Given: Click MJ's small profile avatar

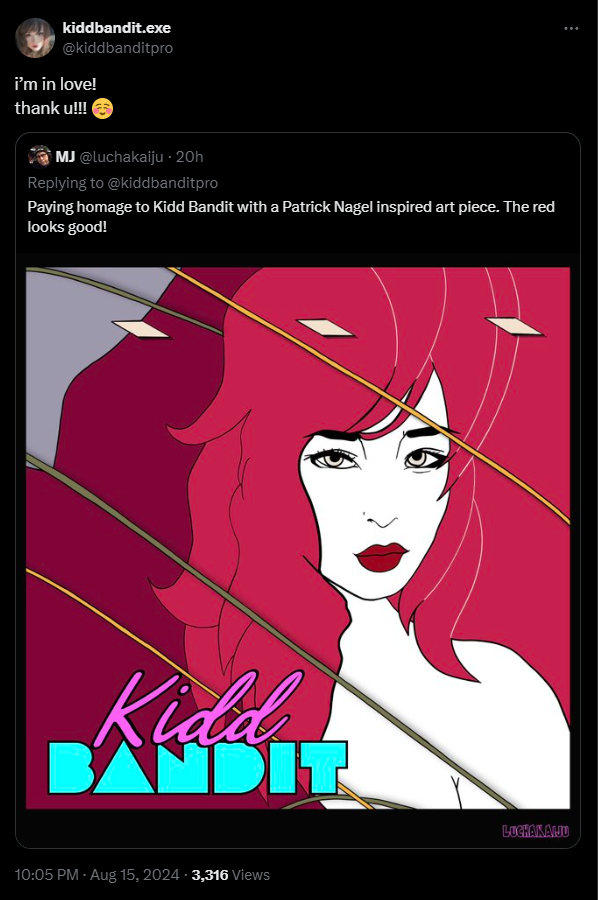Looking at the screenshot, I should [40, 156].
